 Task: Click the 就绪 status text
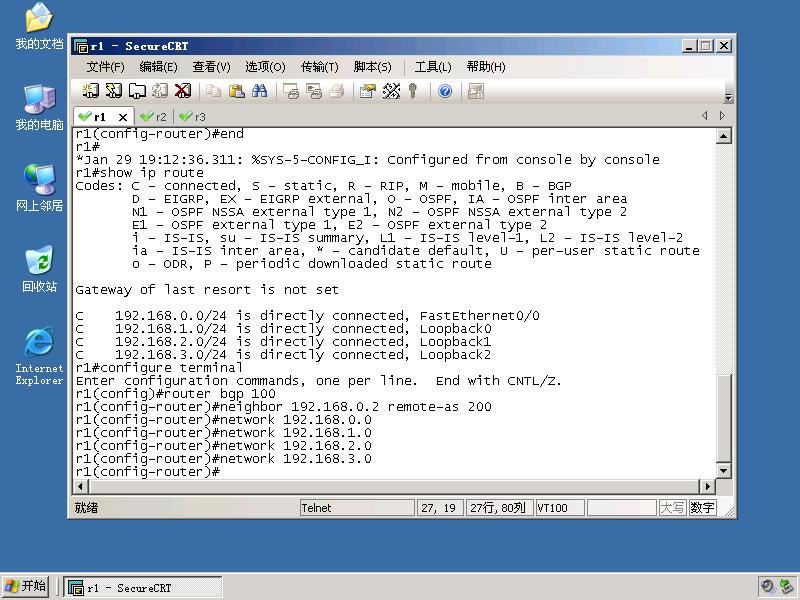86,508
